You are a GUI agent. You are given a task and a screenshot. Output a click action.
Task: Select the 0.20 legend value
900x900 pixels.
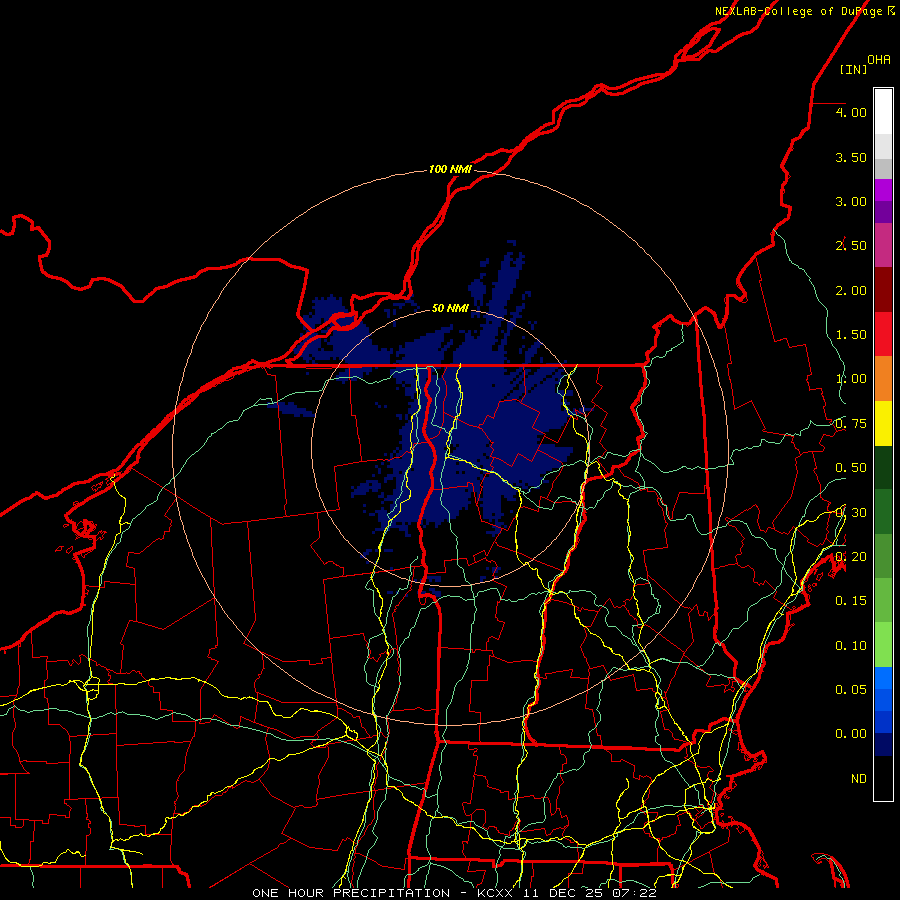(x=851, y=557)
